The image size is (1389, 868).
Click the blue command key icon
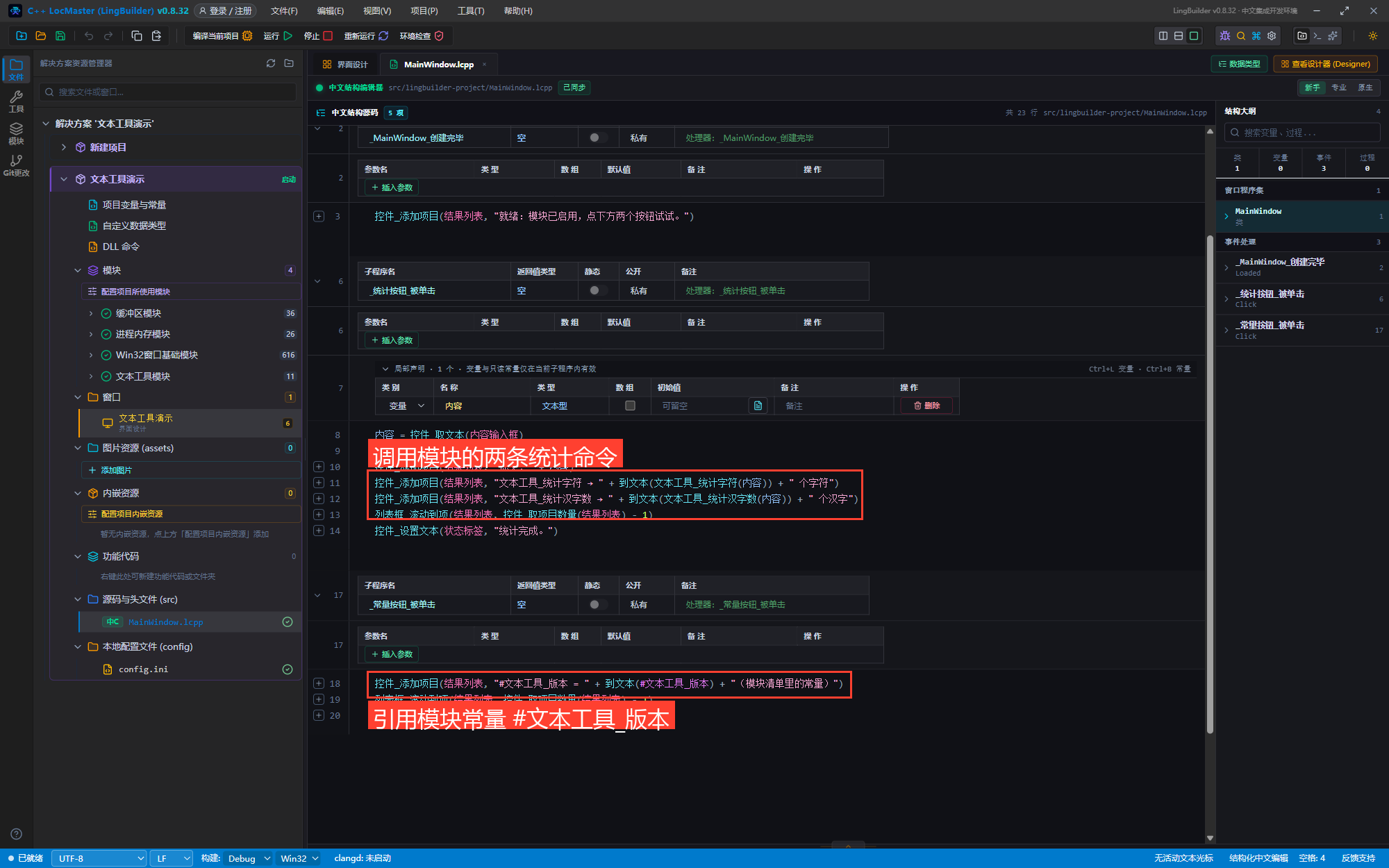click(x=1256, y=36)
